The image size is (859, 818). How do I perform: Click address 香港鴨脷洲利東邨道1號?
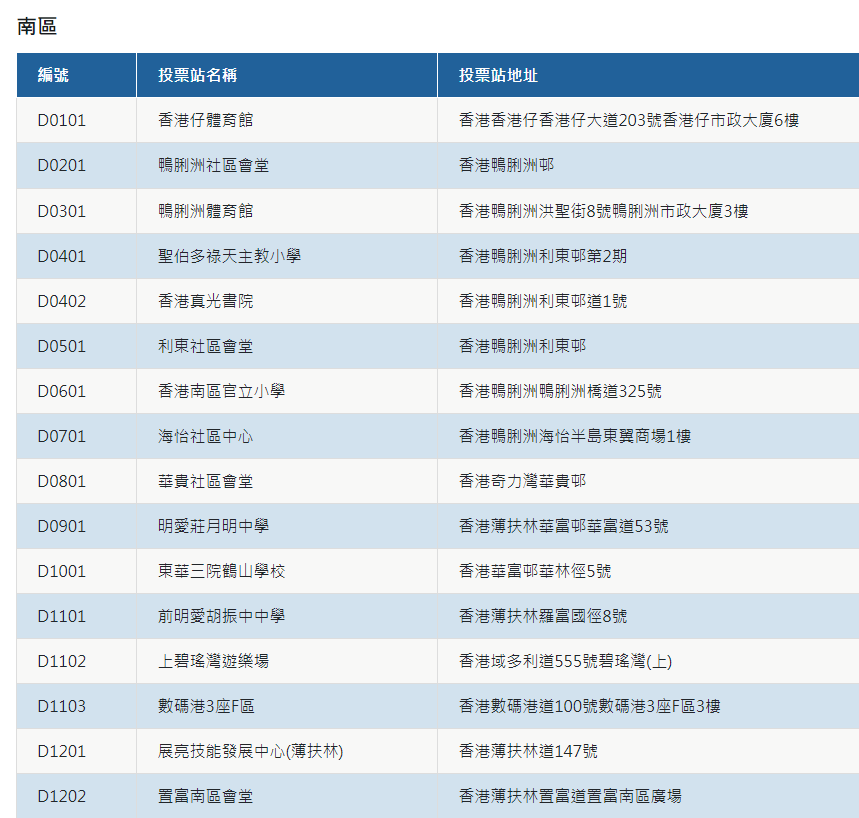tap(543, 301)
